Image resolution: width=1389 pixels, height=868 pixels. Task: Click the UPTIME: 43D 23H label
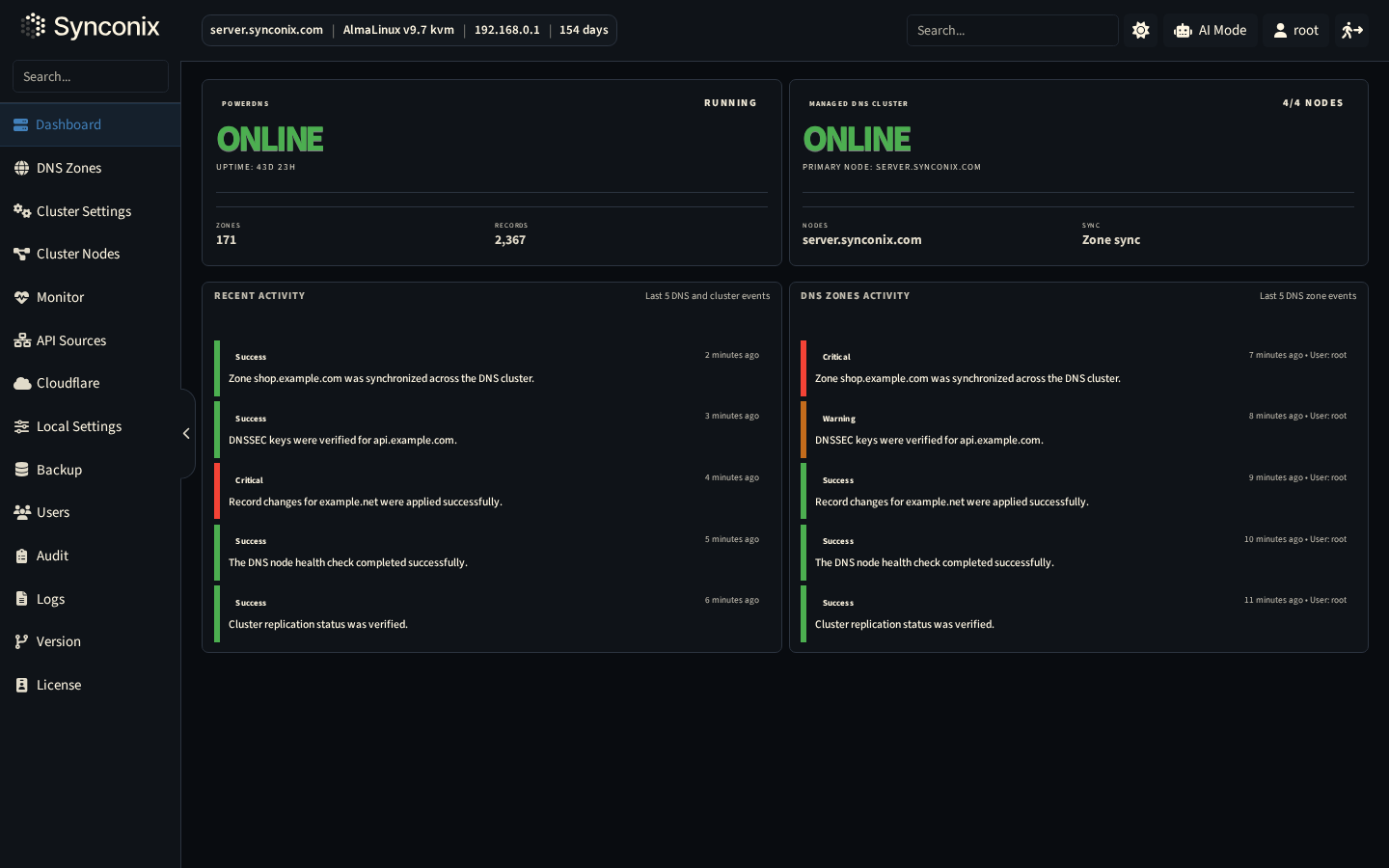(256, 167)
